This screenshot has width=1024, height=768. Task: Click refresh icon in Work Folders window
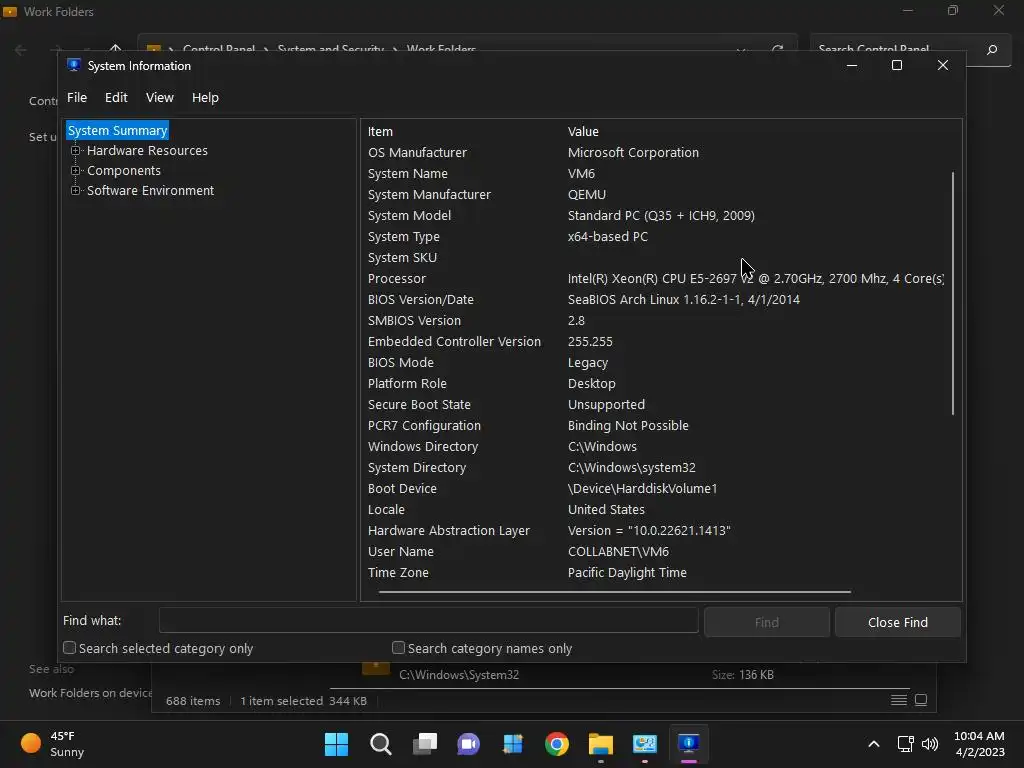point(777,50)
